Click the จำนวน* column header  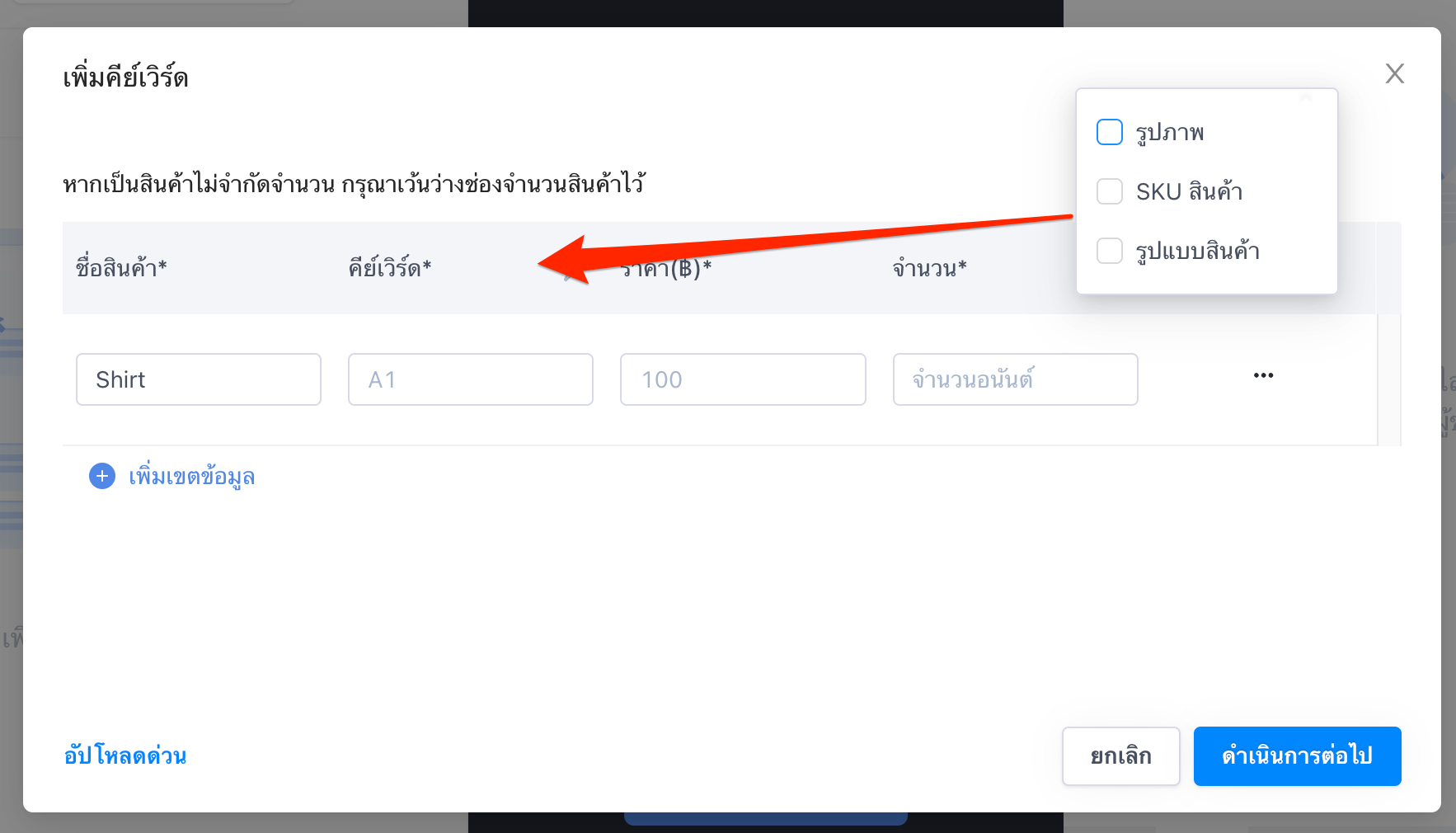(930, 268)
